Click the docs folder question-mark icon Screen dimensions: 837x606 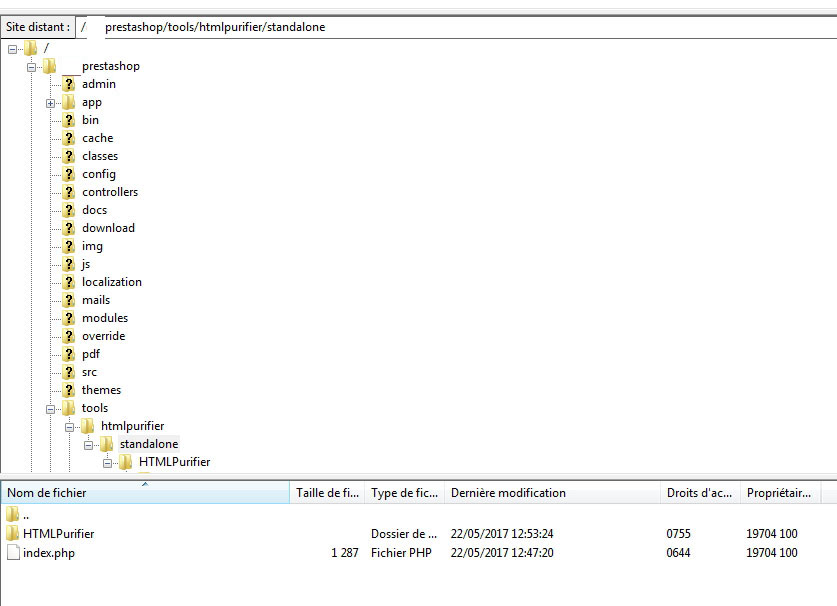68,210
